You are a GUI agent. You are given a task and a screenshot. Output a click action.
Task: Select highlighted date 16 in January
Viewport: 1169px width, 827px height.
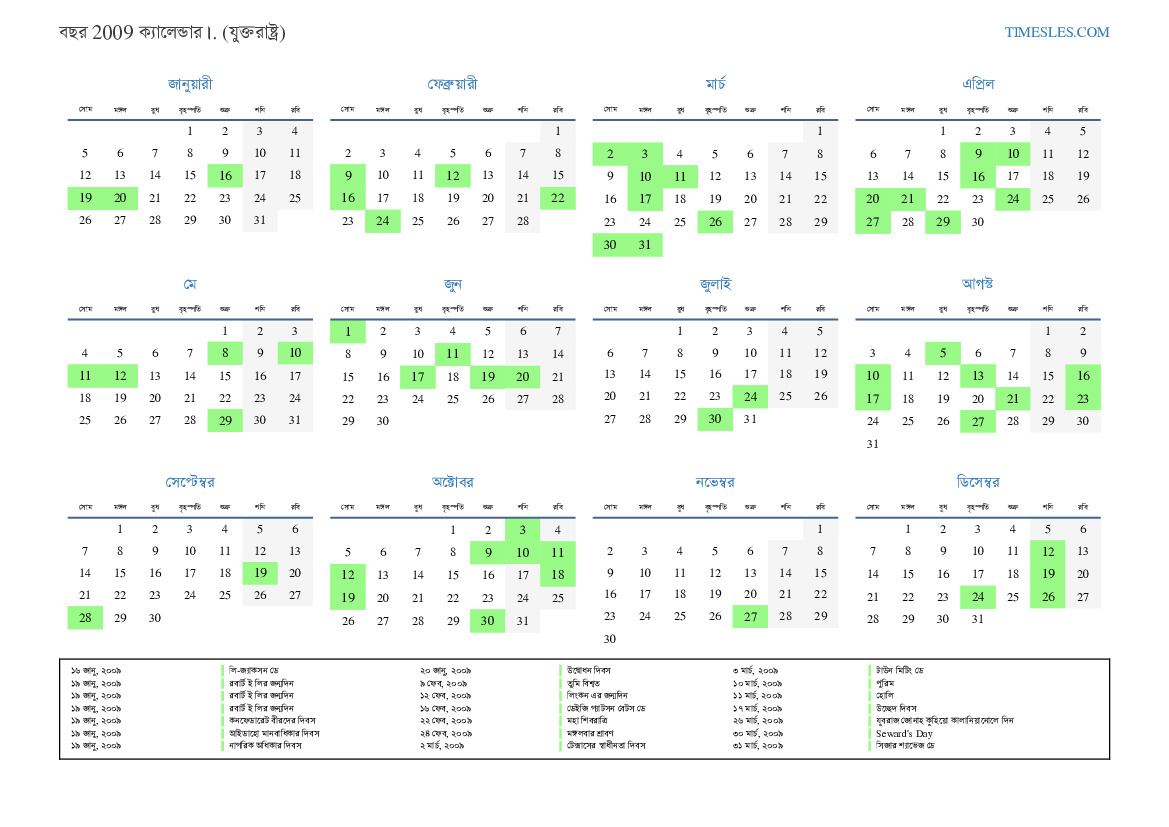[225, 176]
